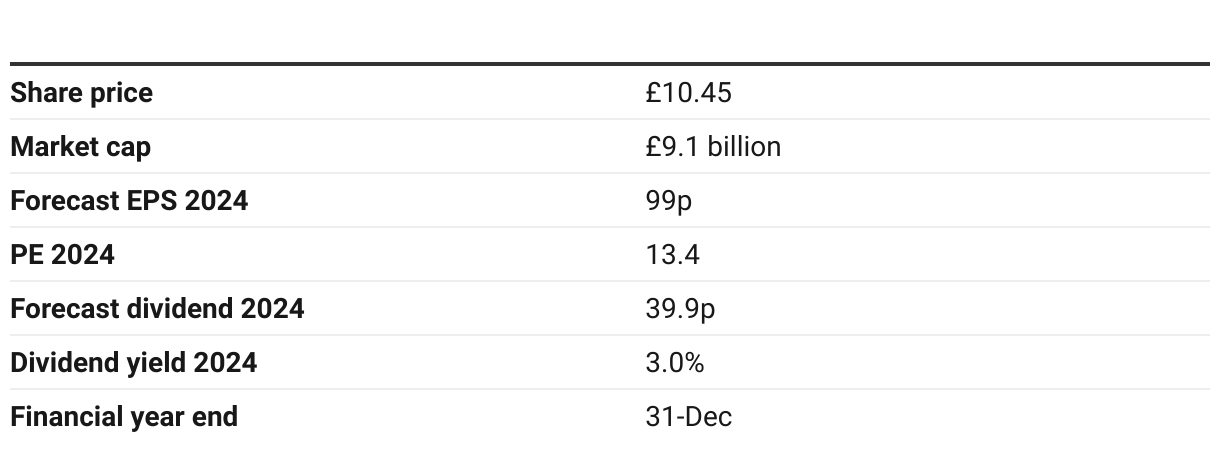The height and width of the screenshot is (452, 1220).
Task: Select the 3.0% yield value
Action: (674, 363)
